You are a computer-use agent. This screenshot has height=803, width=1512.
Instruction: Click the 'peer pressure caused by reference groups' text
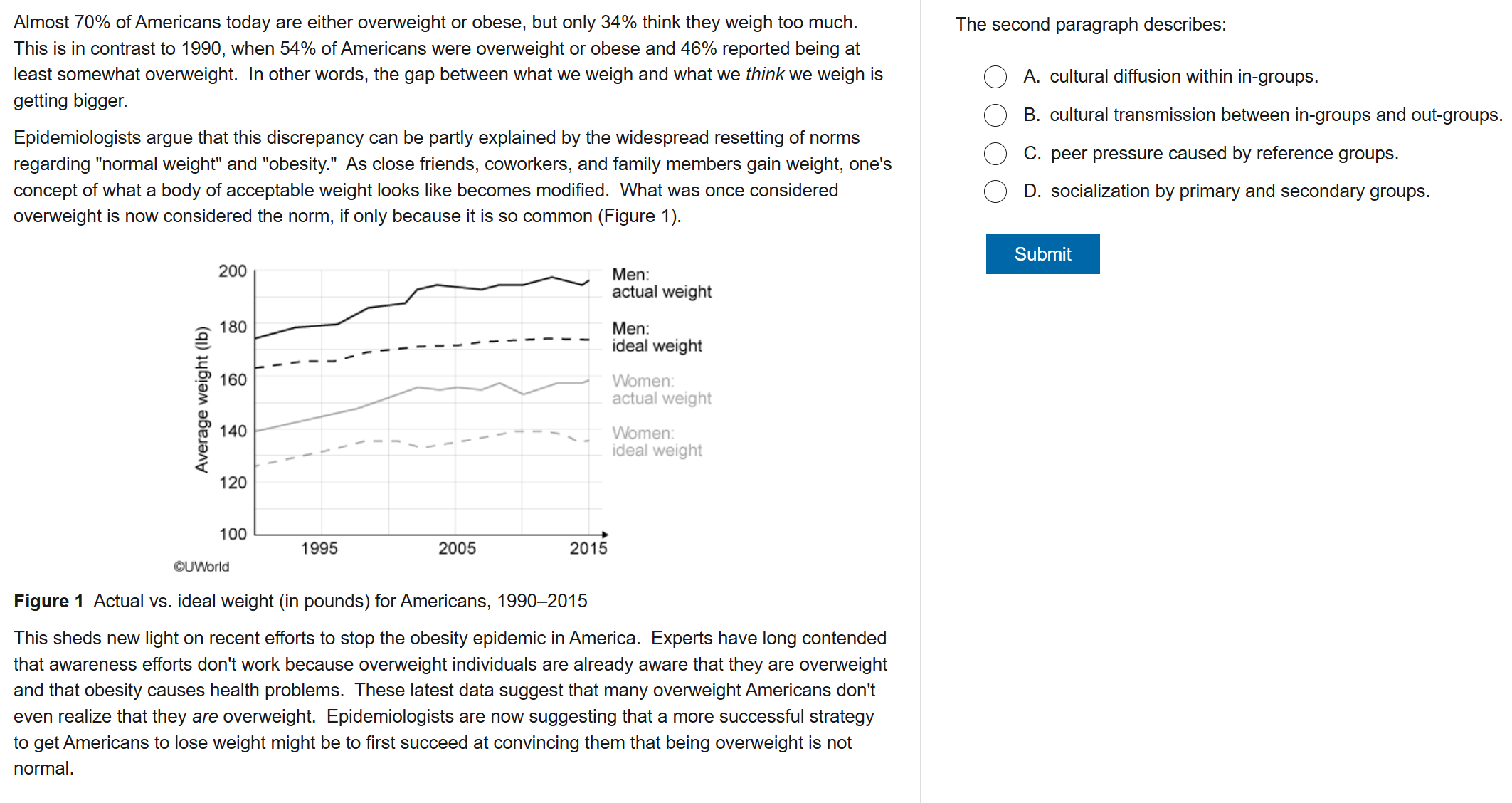pos(1224,154)
